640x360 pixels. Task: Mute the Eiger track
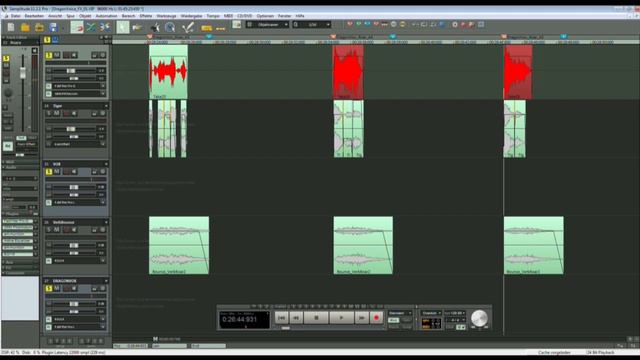coord(57,113)
